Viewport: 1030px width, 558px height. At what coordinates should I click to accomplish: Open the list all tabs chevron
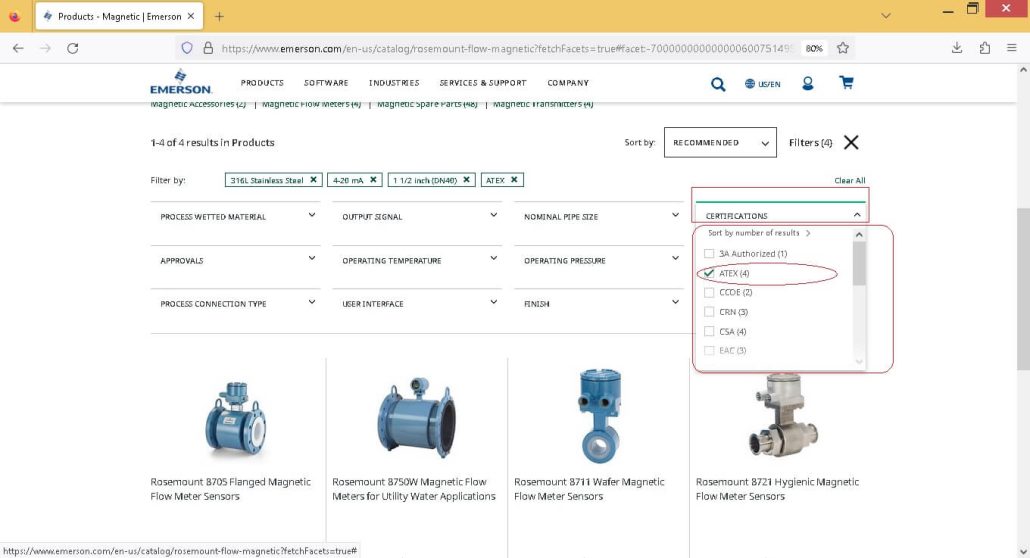point(885,16)
